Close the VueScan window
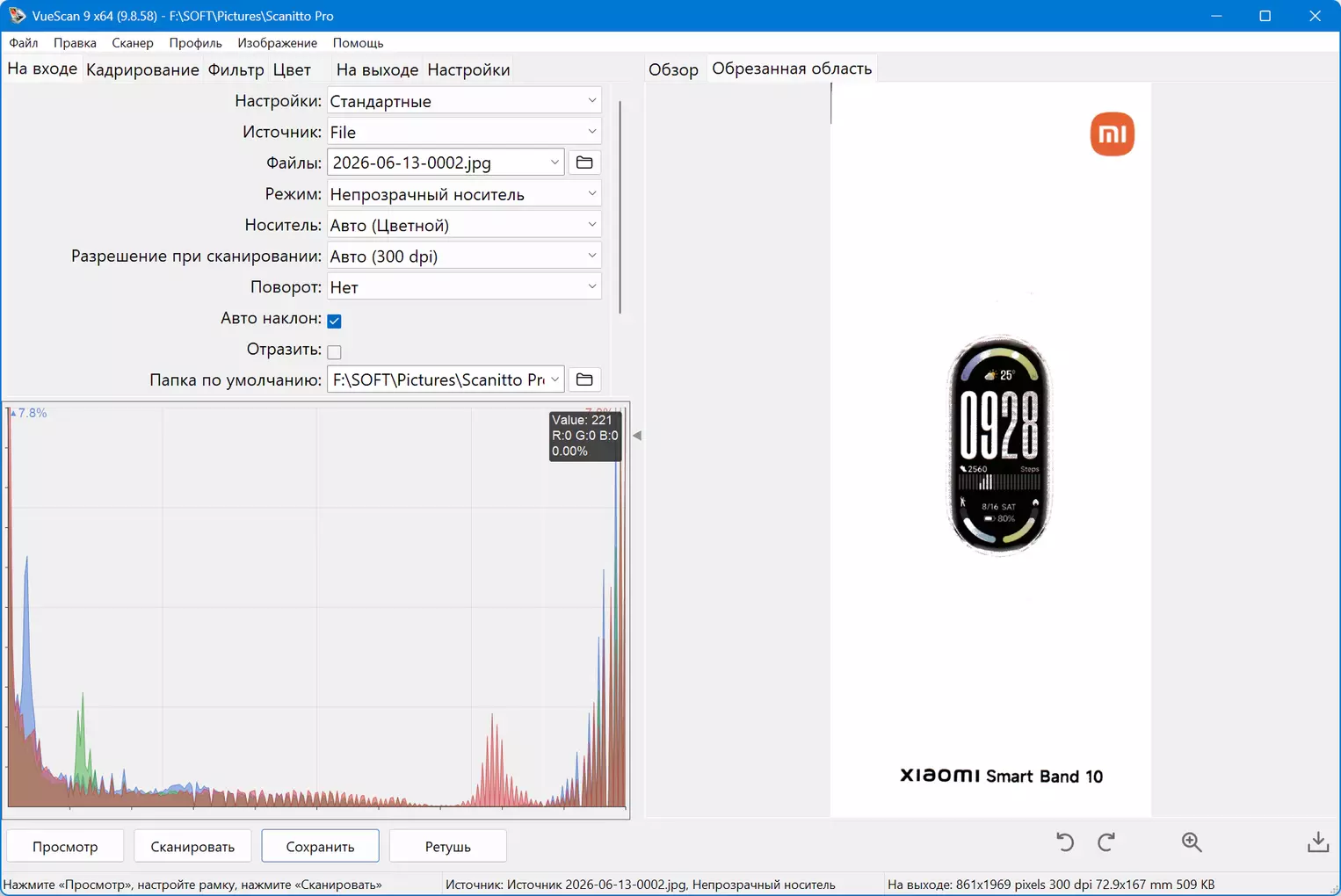The width and height of the screenshot is (1341, 896). click(1316, 16)
